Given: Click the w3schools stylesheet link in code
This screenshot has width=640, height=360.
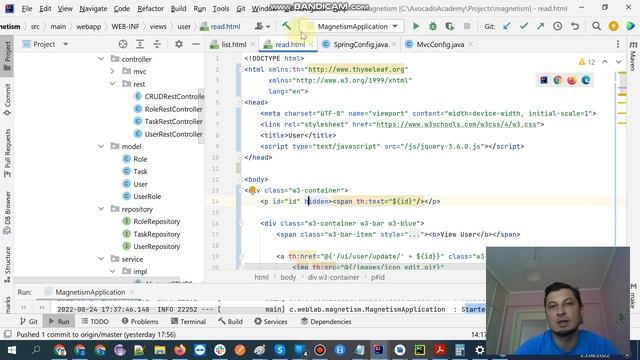Looking at the screenshot, I should pyautogui.click(x=456, y=124).
